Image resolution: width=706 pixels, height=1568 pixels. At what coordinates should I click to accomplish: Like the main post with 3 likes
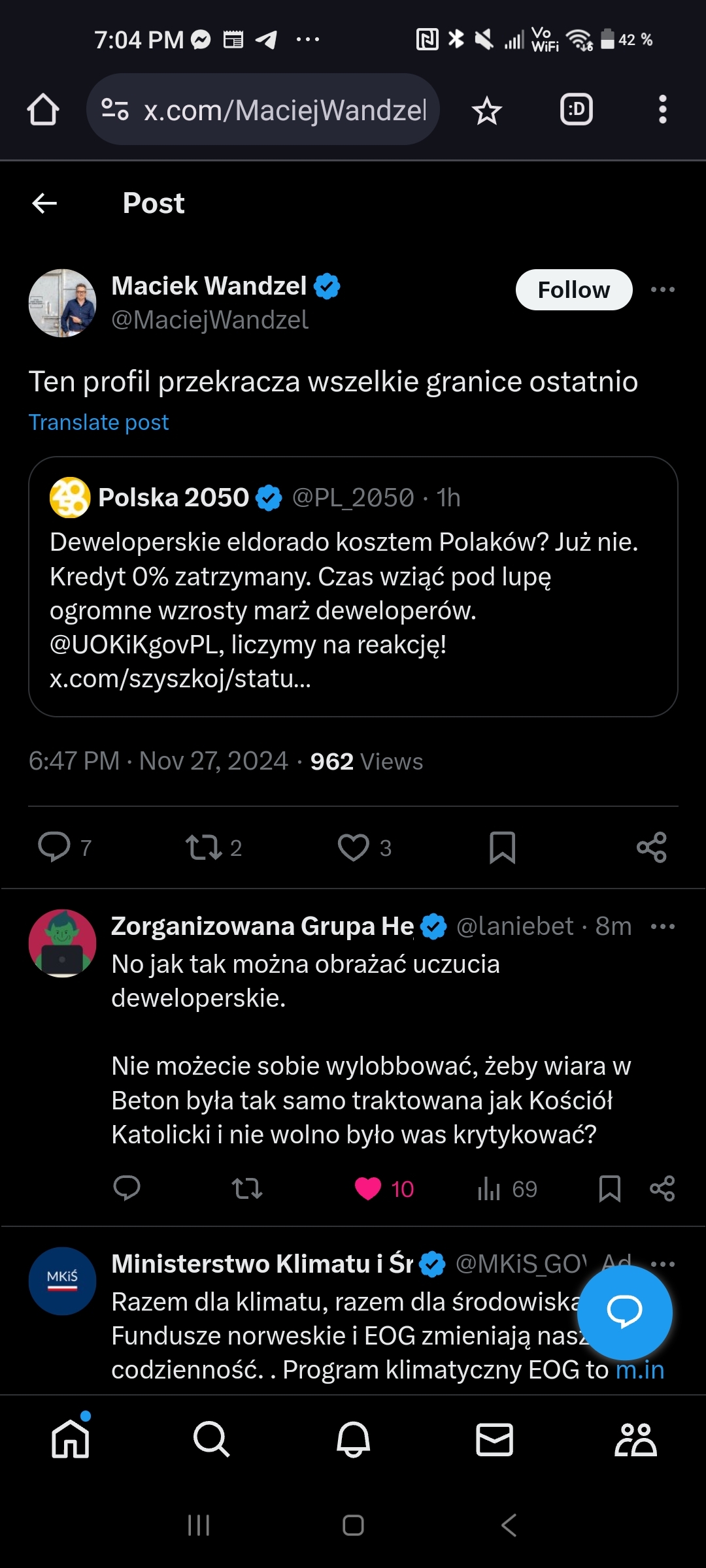point(354,847)
